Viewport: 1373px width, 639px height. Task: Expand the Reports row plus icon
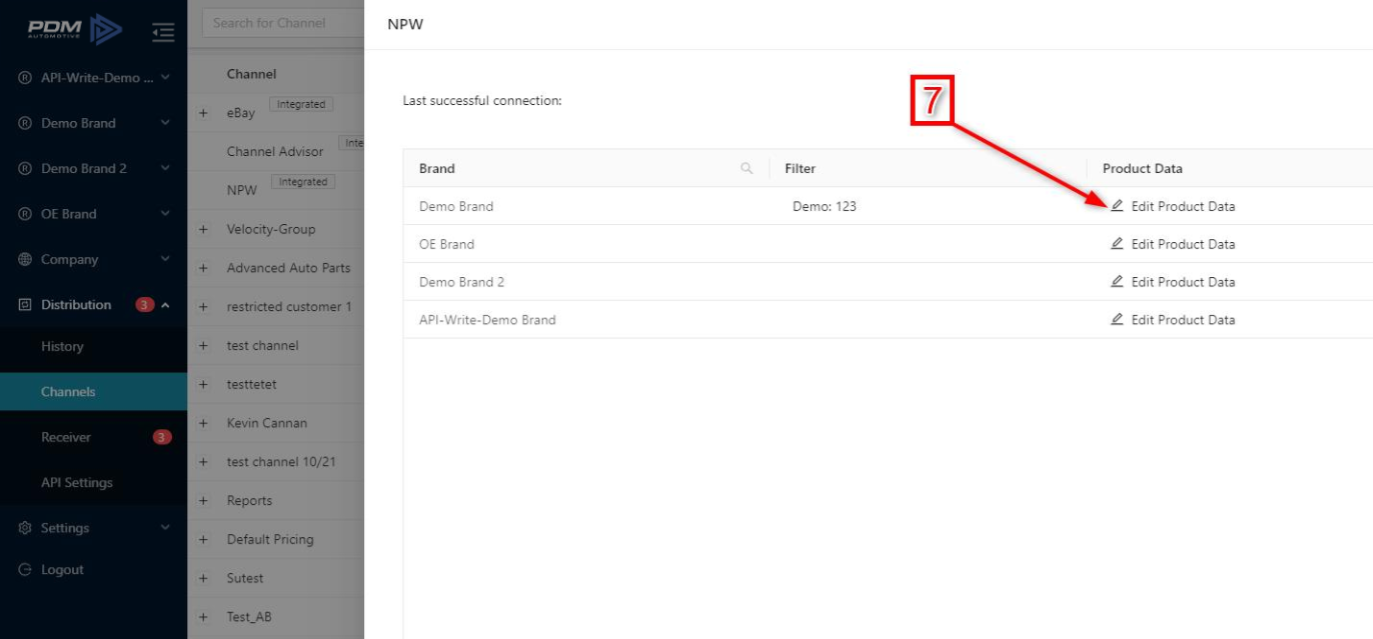click(x=203, y=501)
